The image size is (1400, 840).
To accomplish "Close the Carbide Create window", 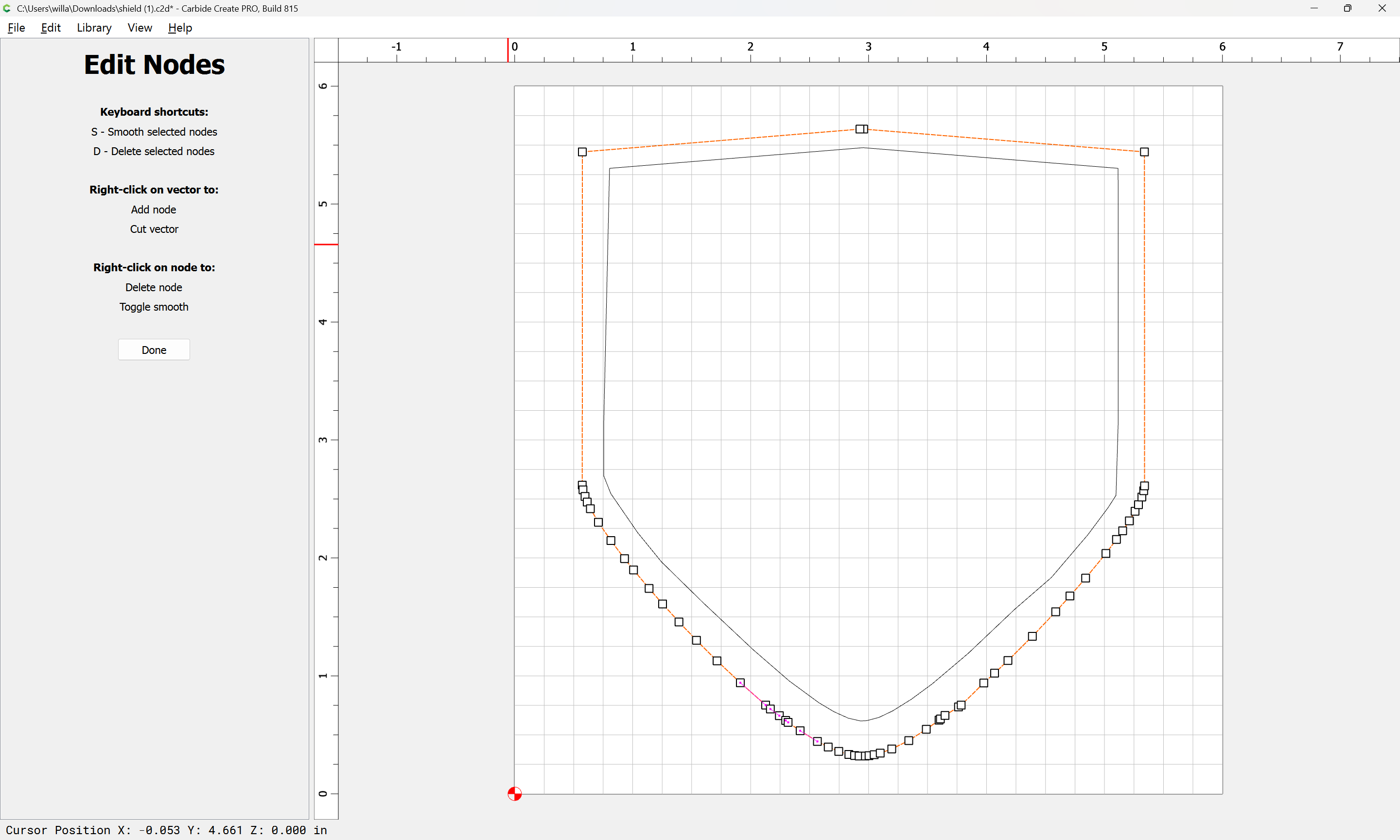I will 1382,8.
